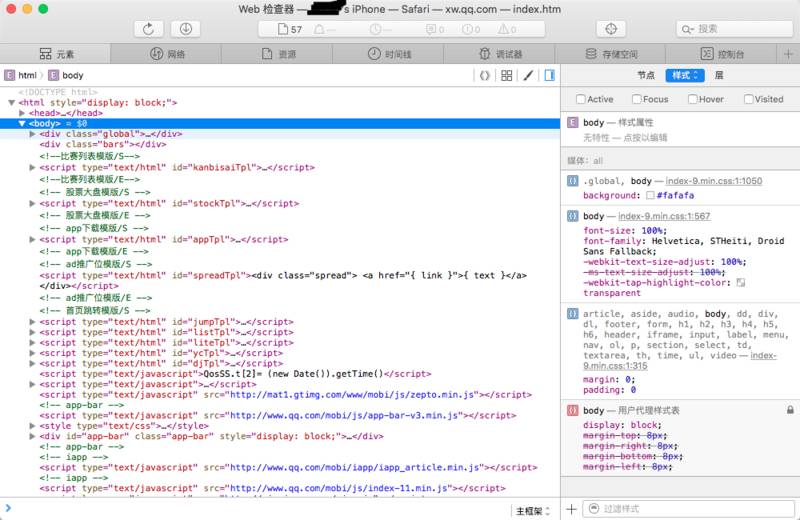The height and width of the screenshot is (520, 800).
Task: Click the filter styles input field
Action: click(x=688, y=509)
